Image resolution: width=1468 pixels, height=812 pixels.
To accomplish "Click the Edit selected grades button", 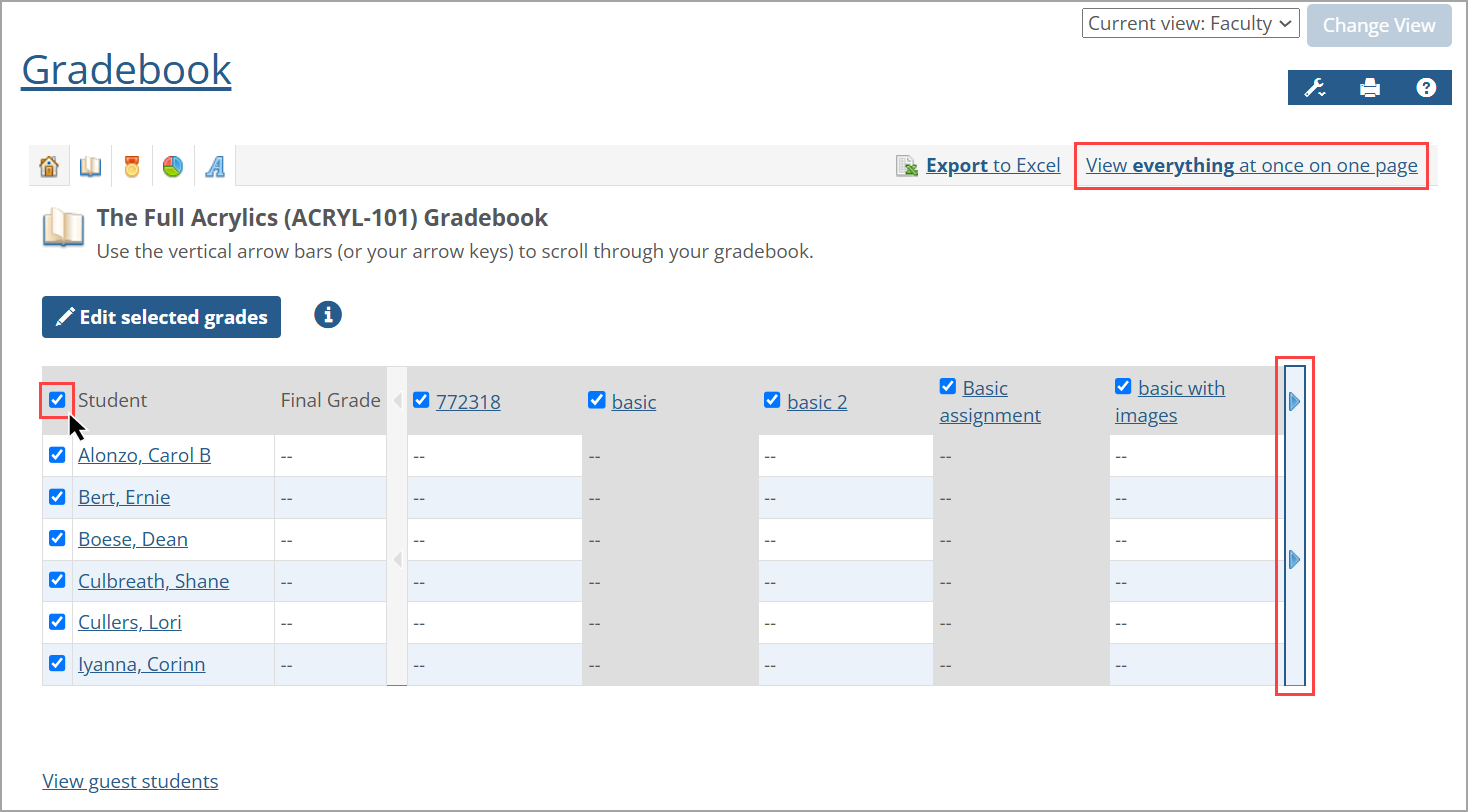I will point(161,316).
